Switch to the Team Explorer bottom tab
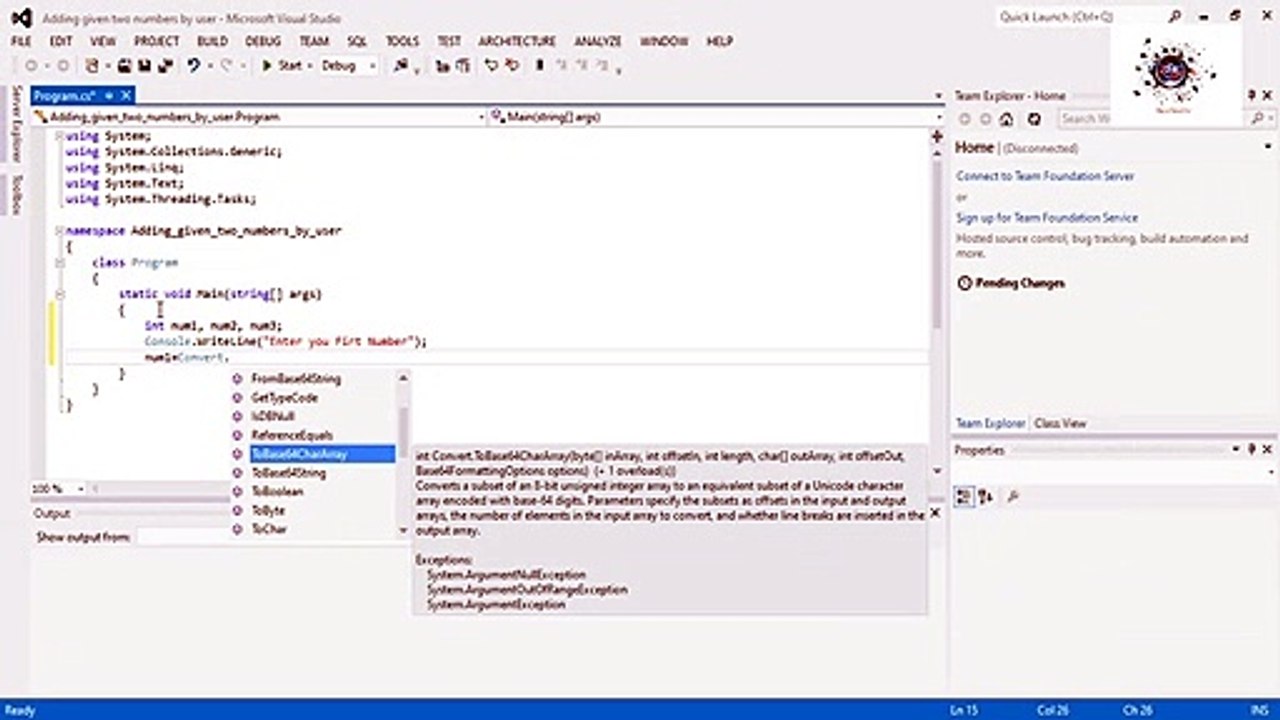The width and height of the screenshot is (1280, 720). point(990,423)
